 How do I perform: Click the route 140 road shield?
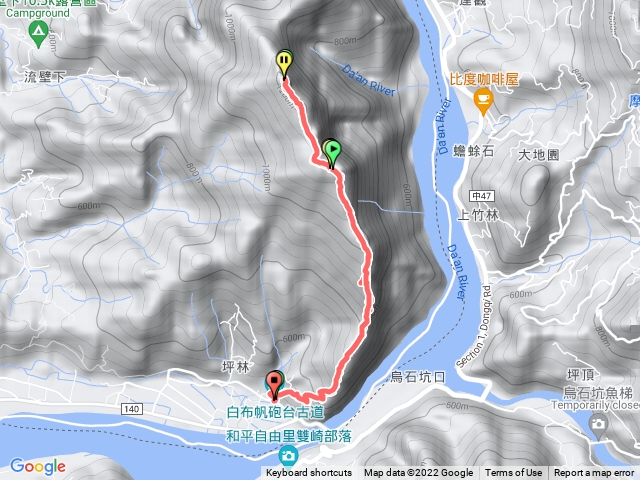click(132, 409)
